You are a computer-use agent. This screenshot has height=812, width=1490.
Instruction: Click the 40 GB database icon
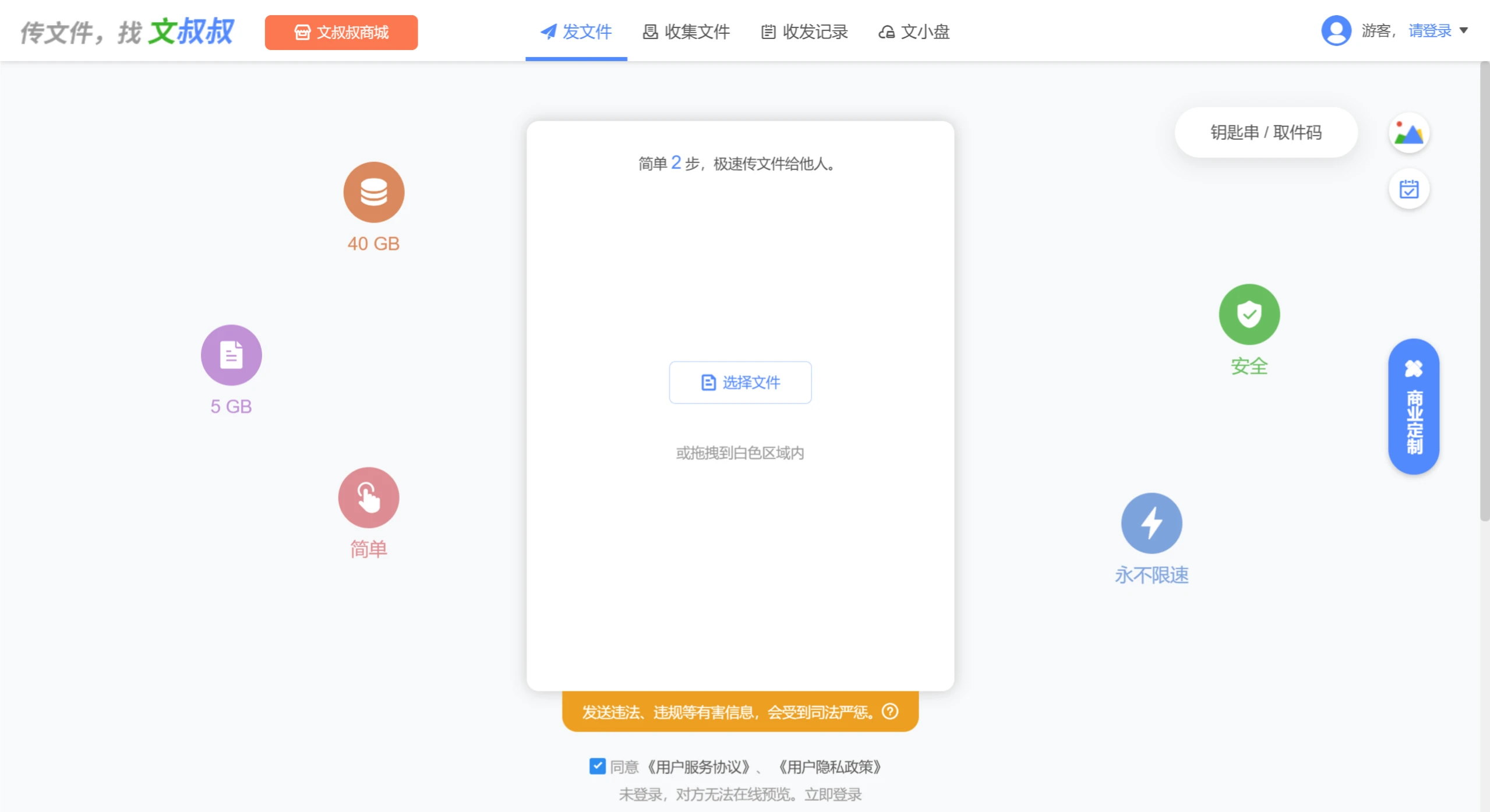coord(373,192)
